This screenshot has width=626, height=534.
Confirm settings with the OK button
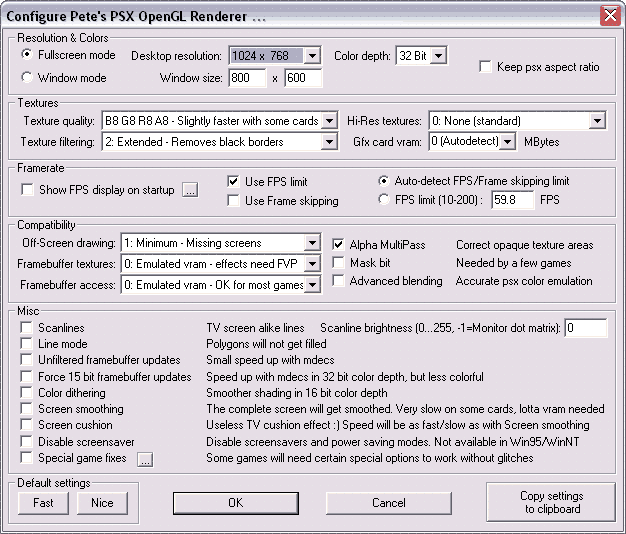pos(236,503)
